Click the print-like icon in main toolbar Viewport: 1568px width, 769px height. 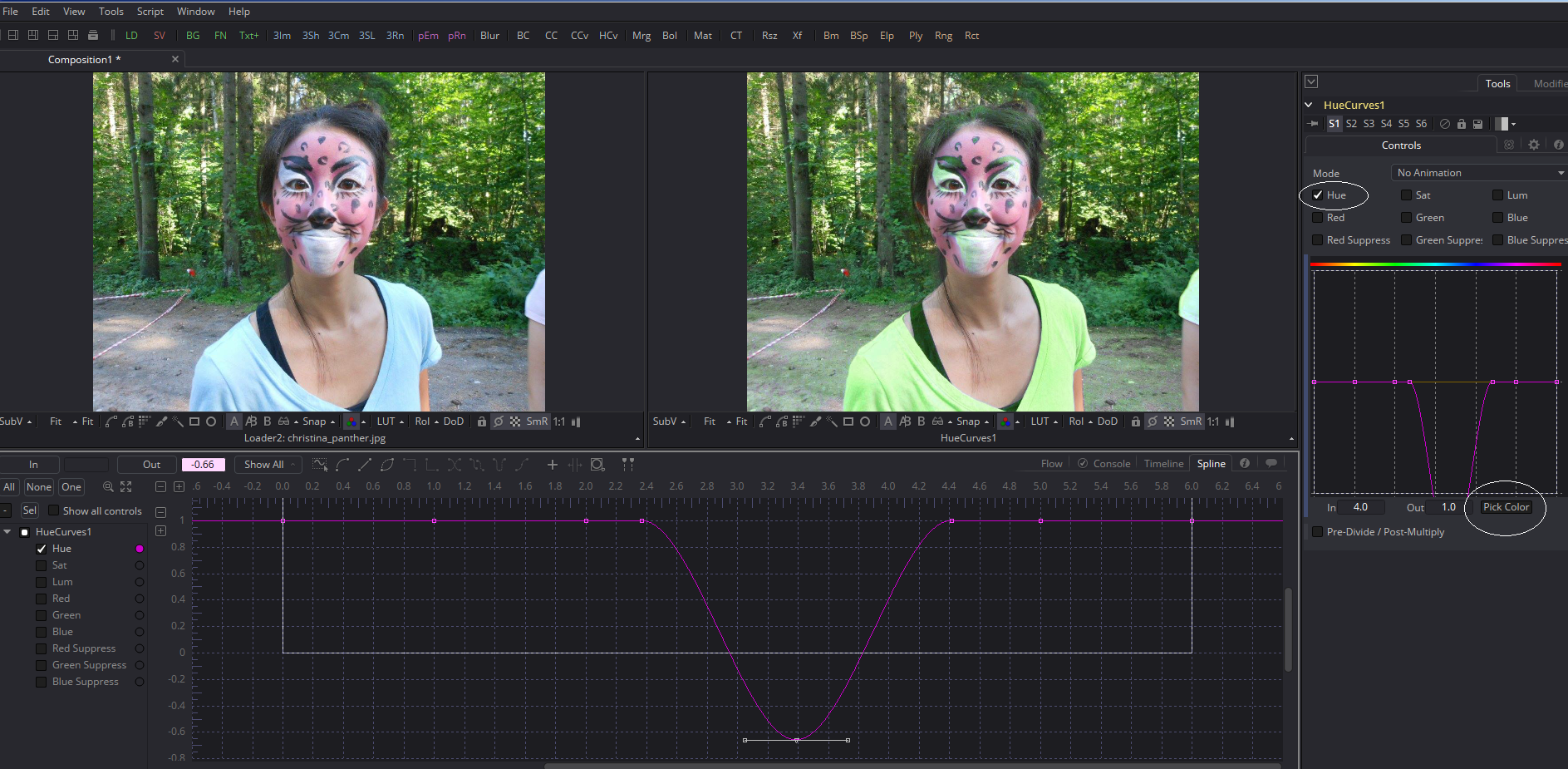pyautogui.click(x=93, y=35)
